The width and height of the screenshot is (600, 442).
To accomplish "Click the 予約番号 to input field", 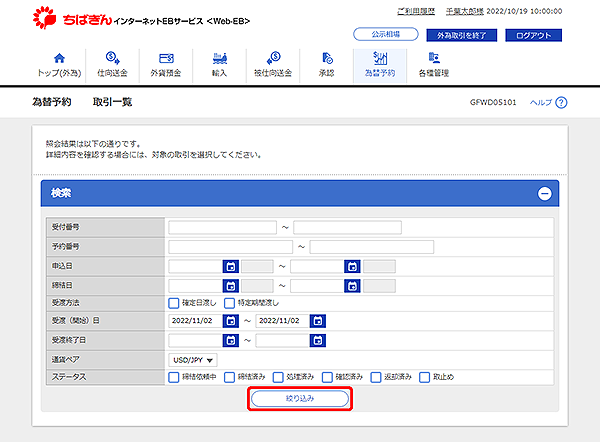I will tap(372, 247).
